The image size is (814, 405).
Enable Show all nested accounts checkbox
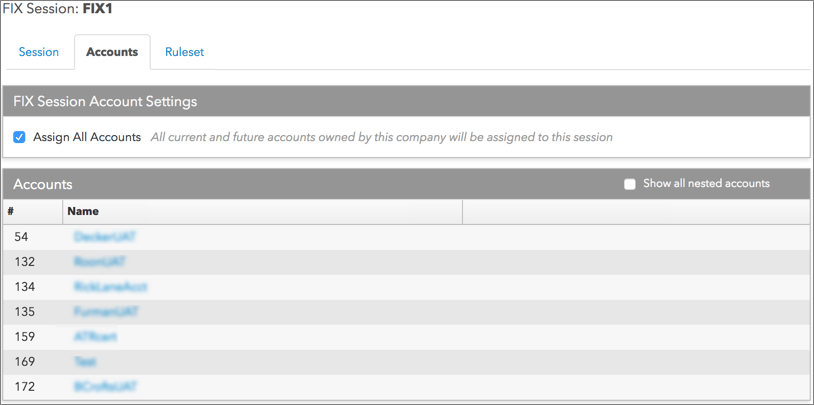click(630, 184)
